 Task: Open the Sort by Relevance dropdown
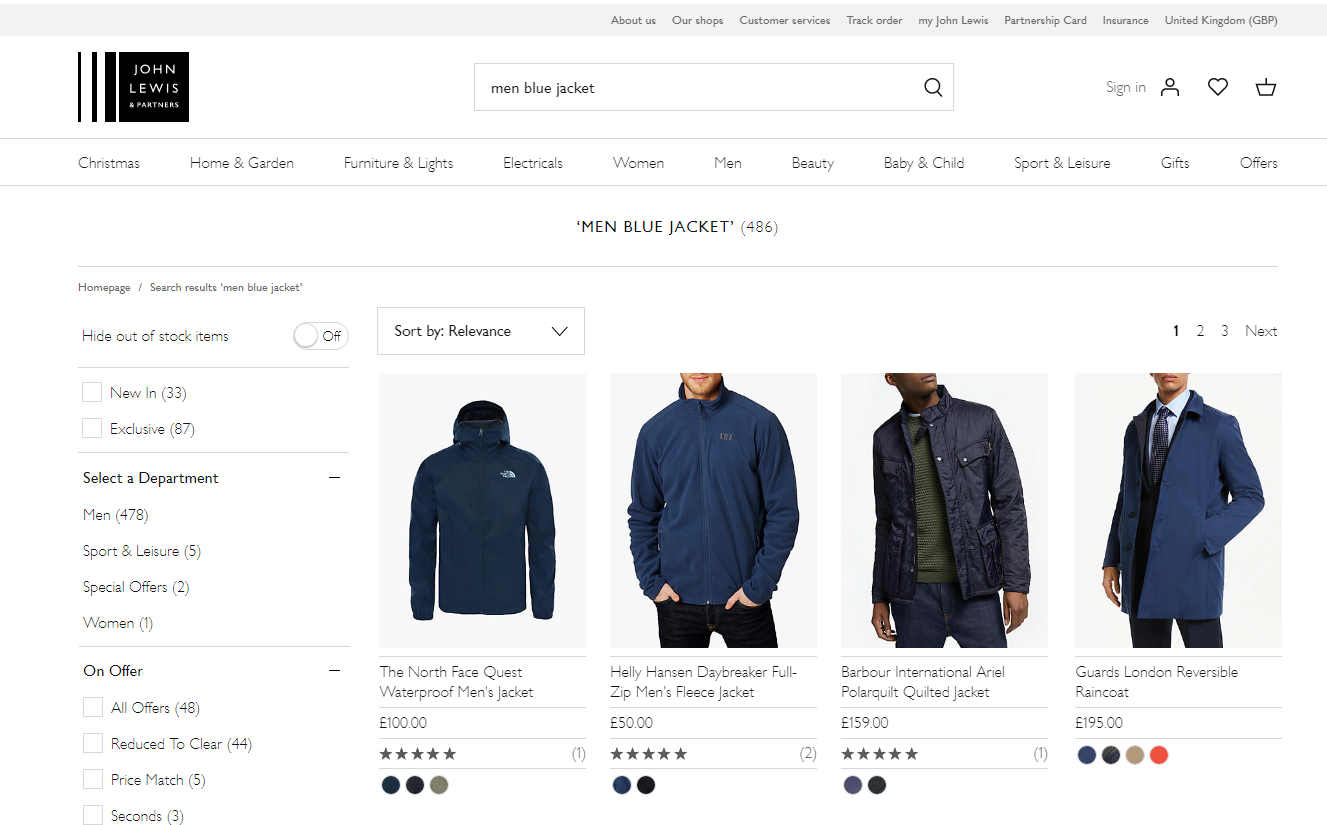[480, 331]
